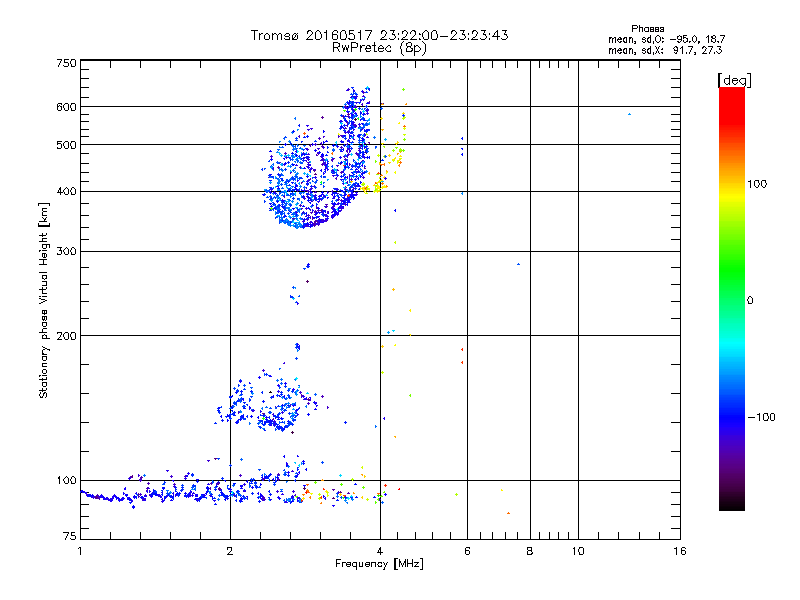Click the "1" frequency tick label
Image resolution: width=800 pixels, height=600 pixels.
click(80, 551)
